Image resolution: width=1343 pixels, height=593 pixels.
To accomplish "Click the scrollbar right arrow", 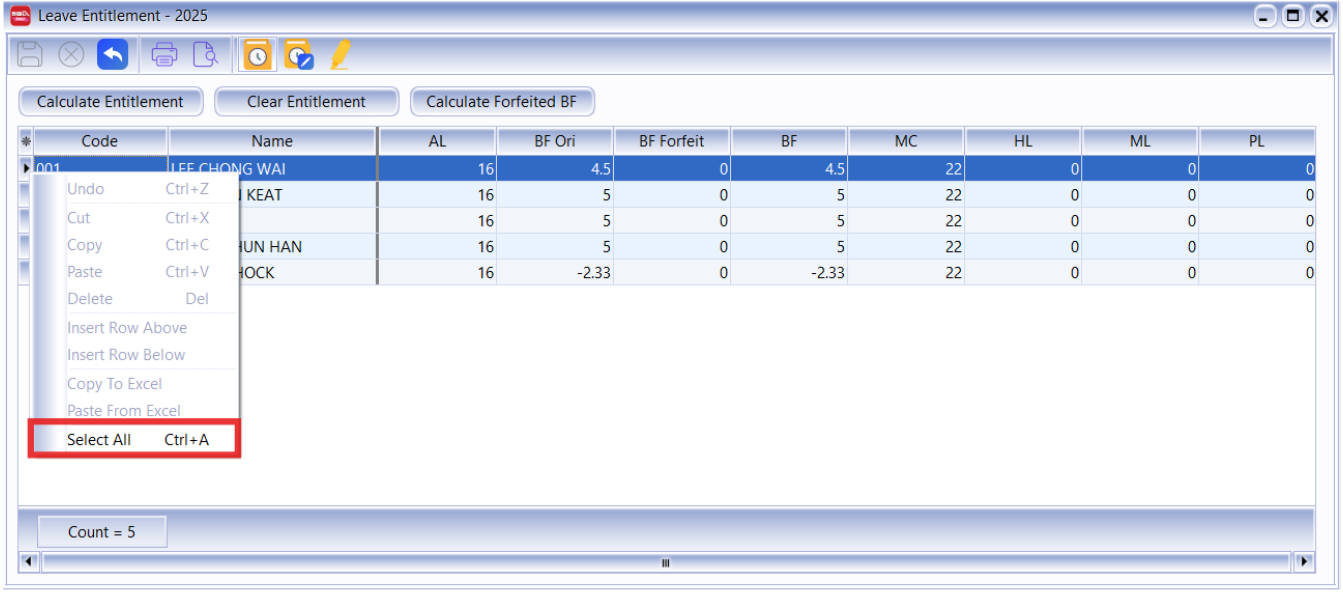I will (1304, 562).
